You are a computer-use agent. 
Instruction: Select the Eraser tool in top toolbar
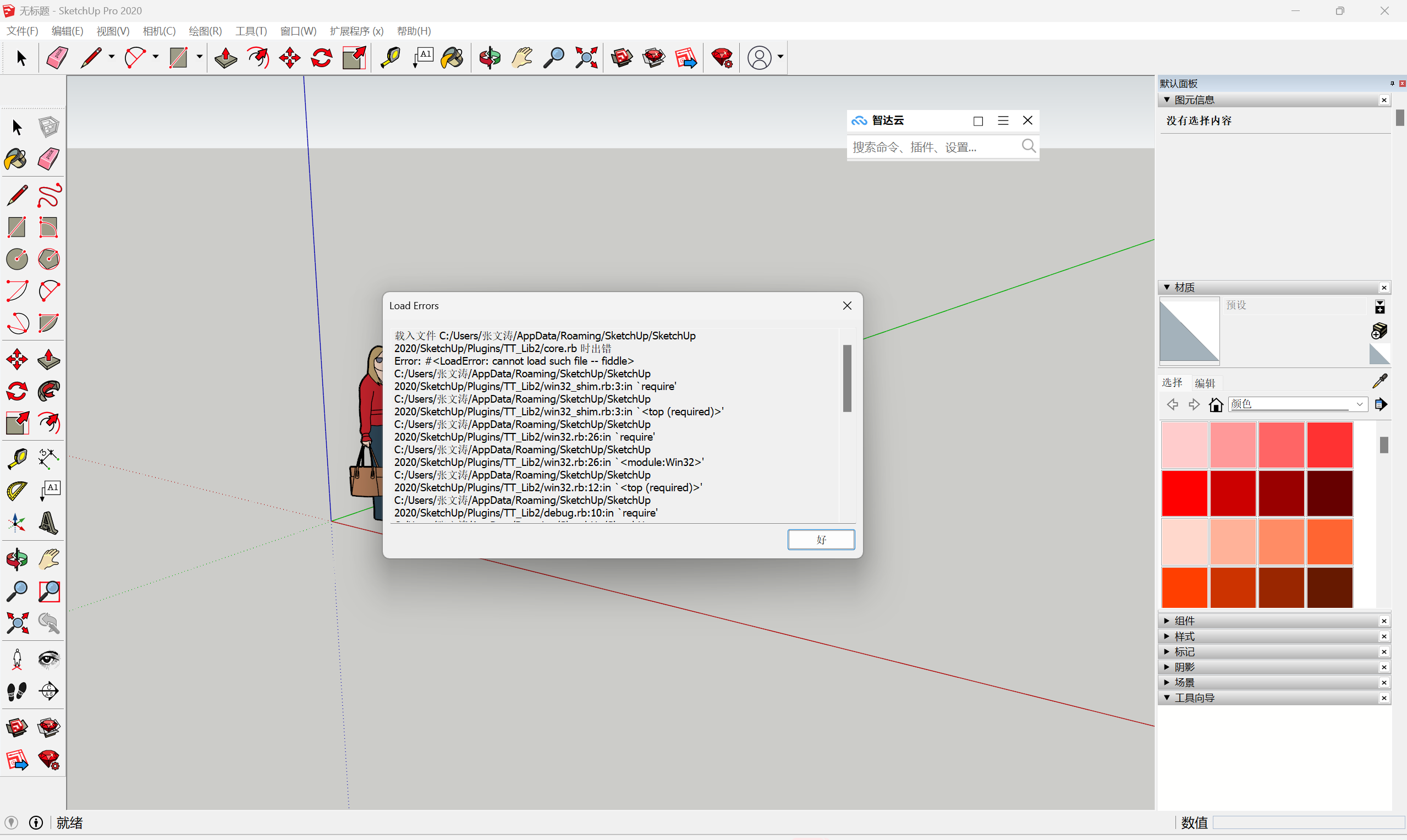click(57, 58)
